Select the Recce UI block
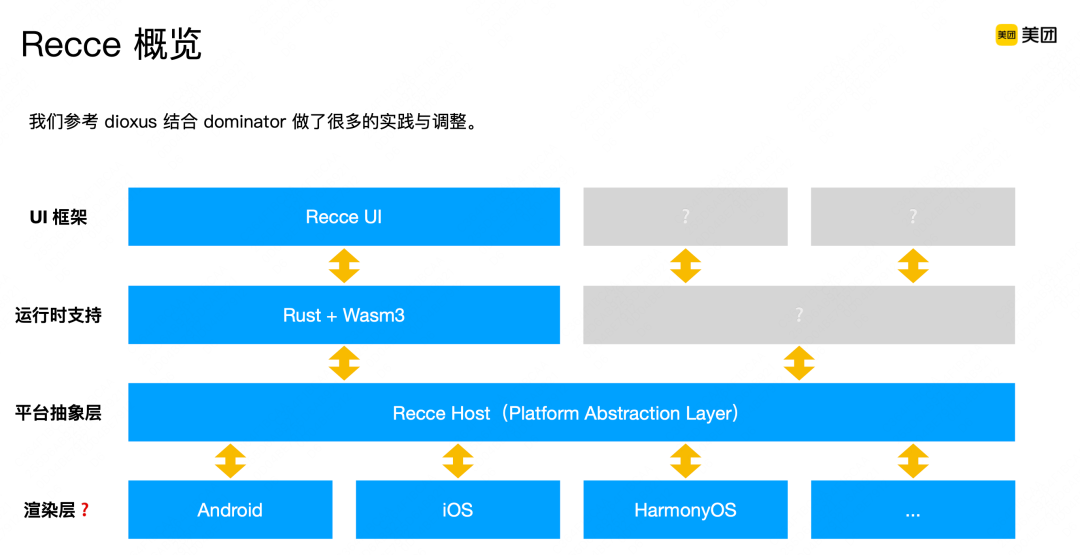The width and height of the screenshot is (1080, 555). click(x=344, y=217)
